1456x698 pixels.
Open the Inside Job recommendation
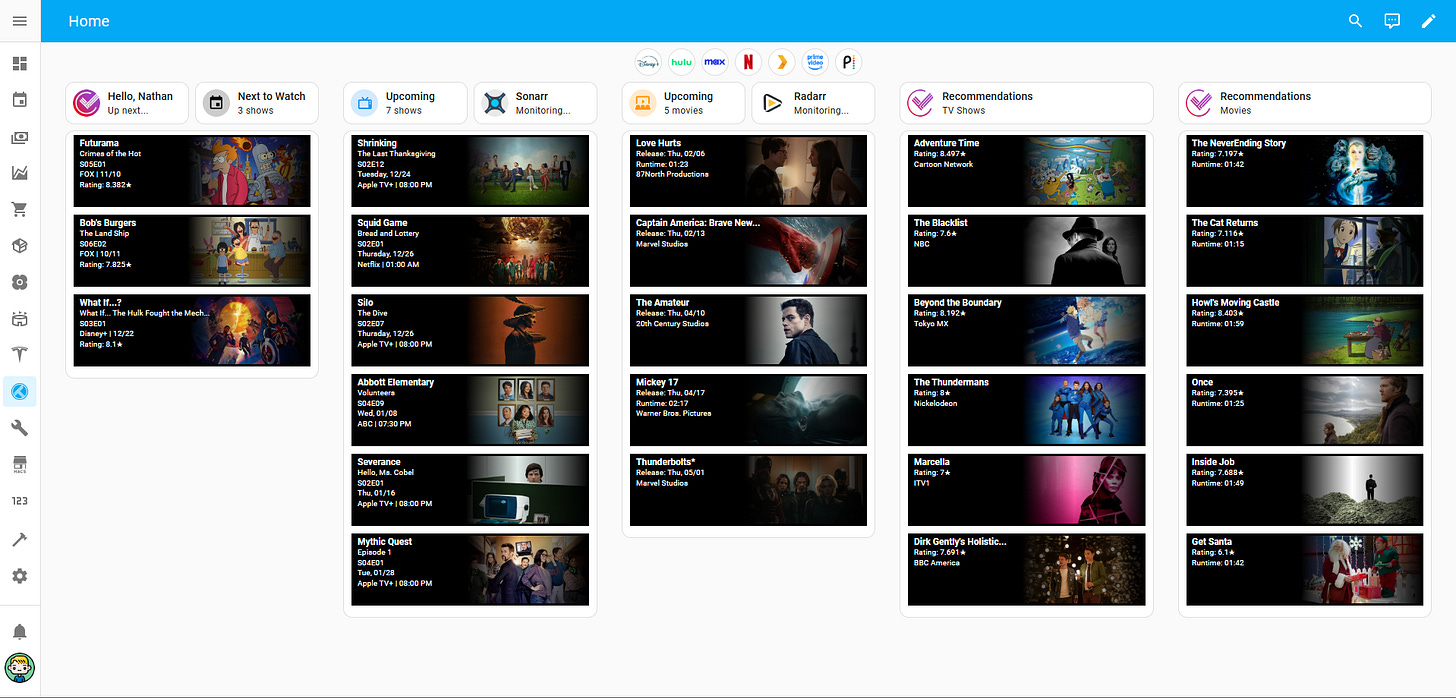click(1304, 490)
